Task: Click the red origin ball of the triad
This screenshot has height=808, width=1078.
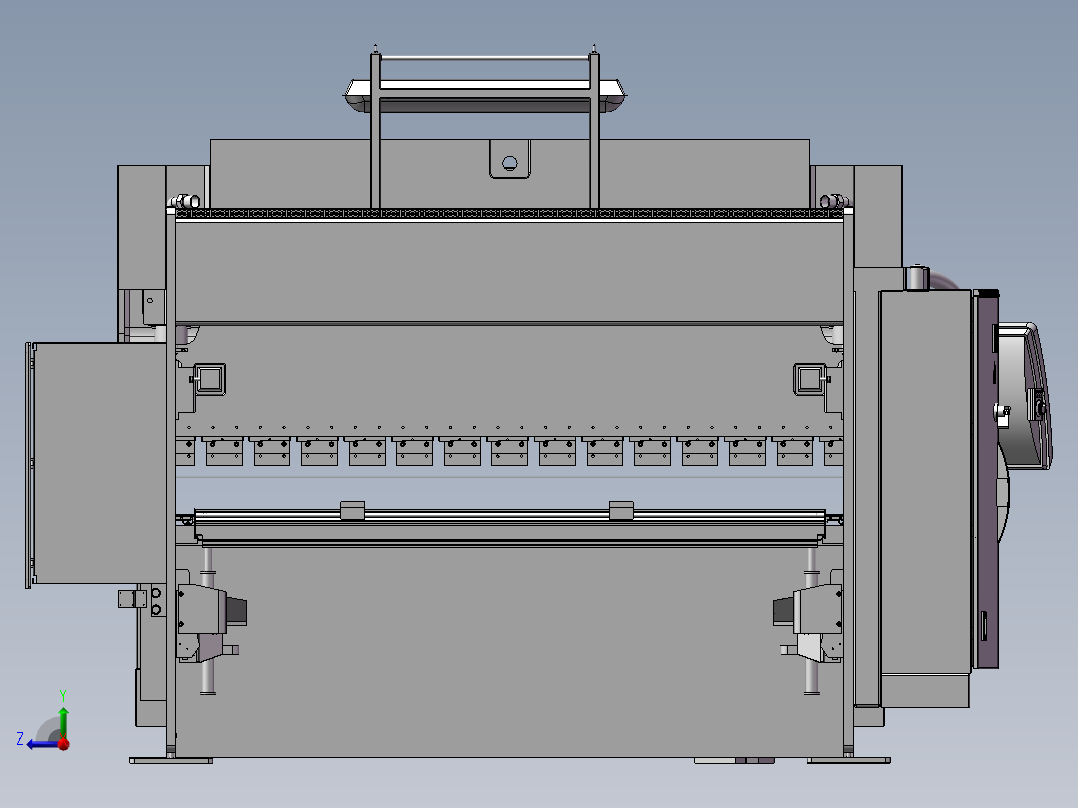Action: pos(64,743)
